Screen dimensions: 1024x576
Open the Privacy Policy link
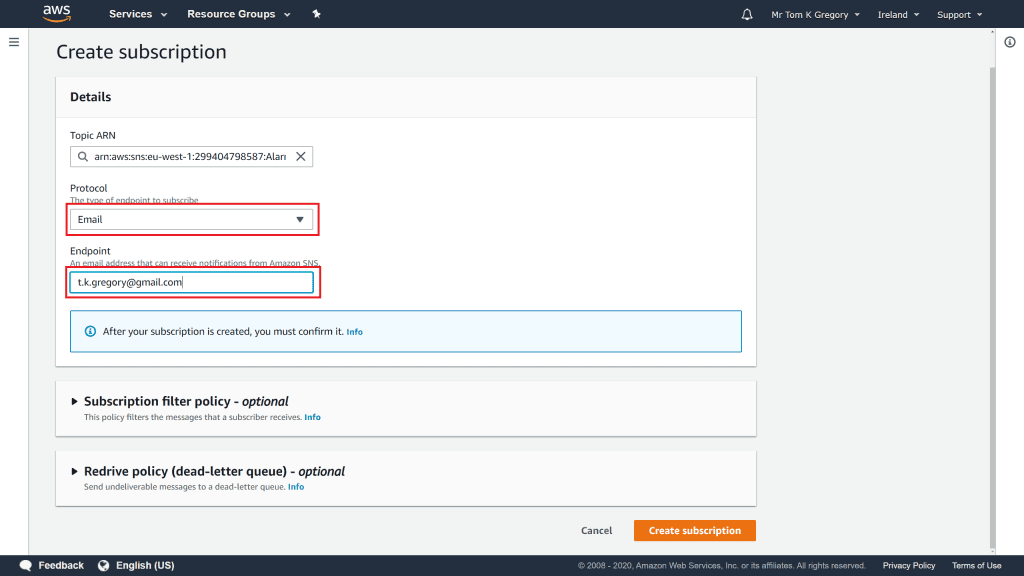[908, 566]
